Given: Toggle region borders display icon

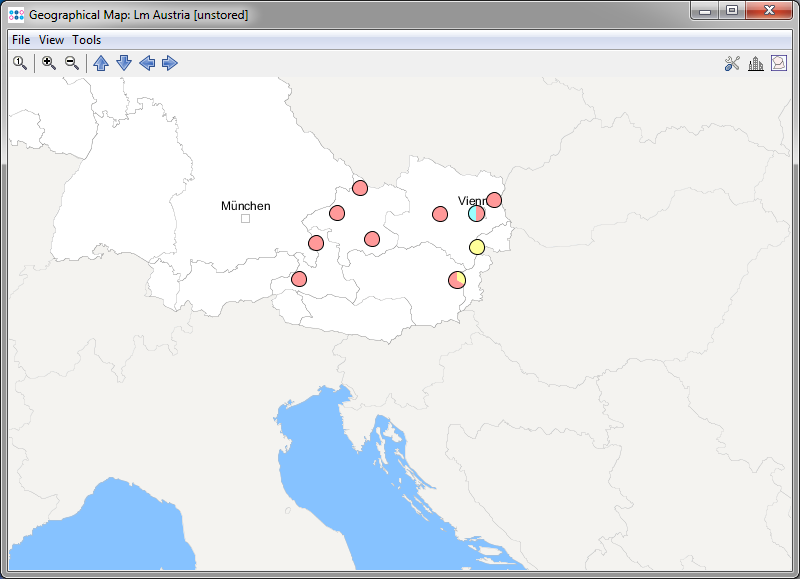Looking at the screenshot, I should 778,64.
